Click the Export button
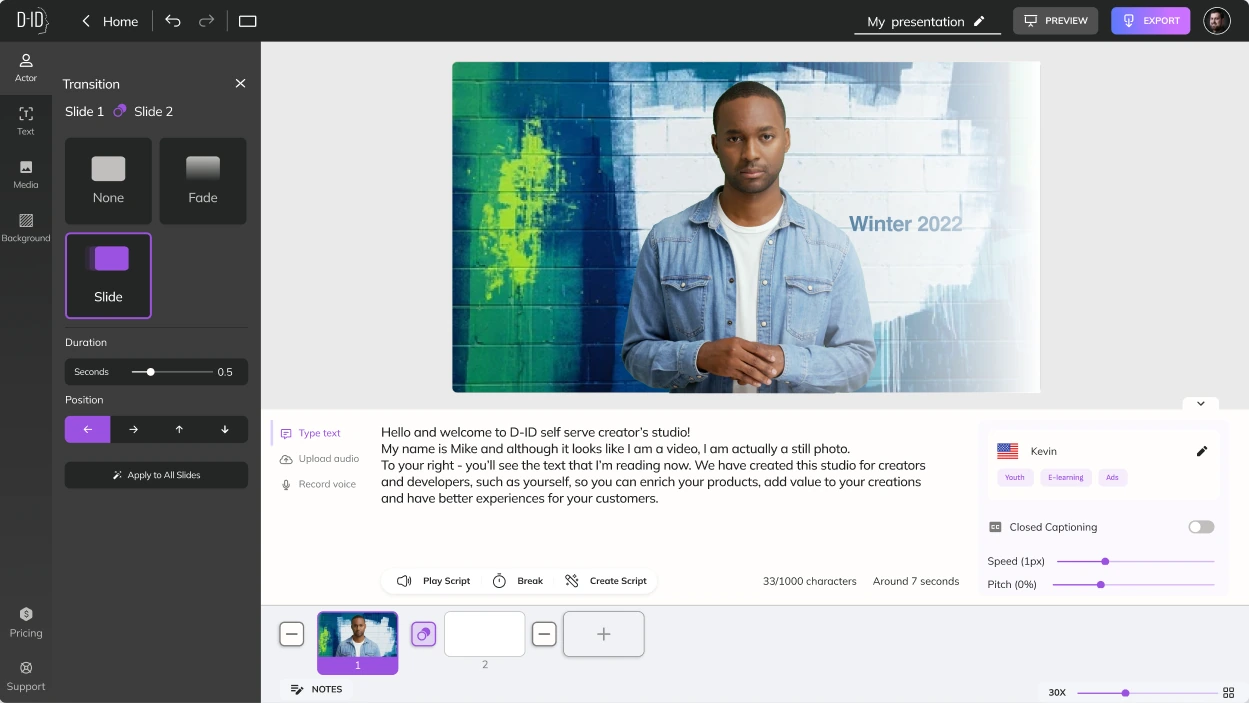 [1151, 21]
